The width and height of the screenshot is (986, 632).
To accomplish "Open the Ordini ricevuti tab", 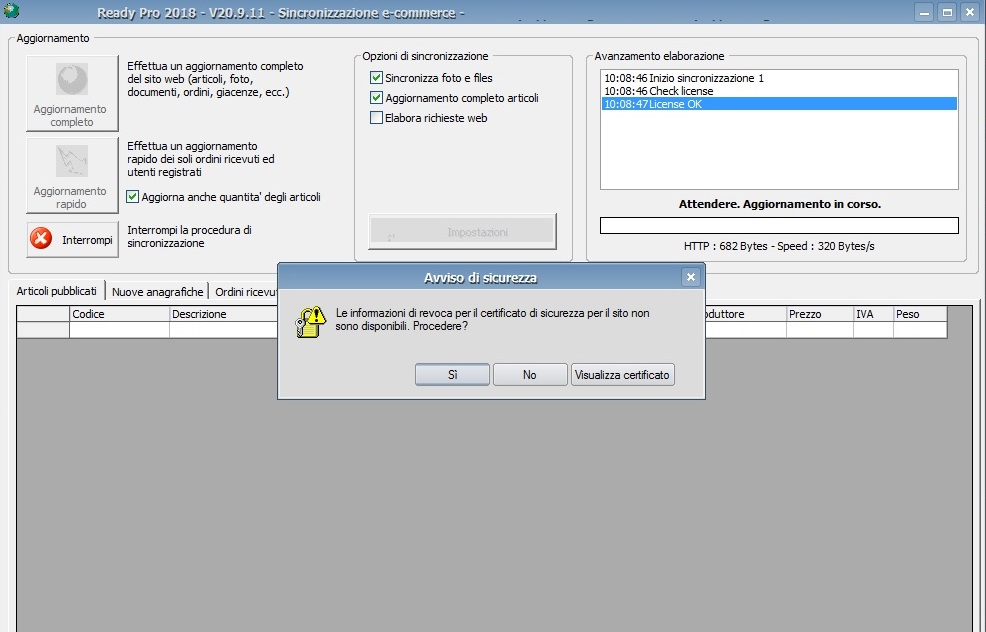I will (x=244, y=292).
